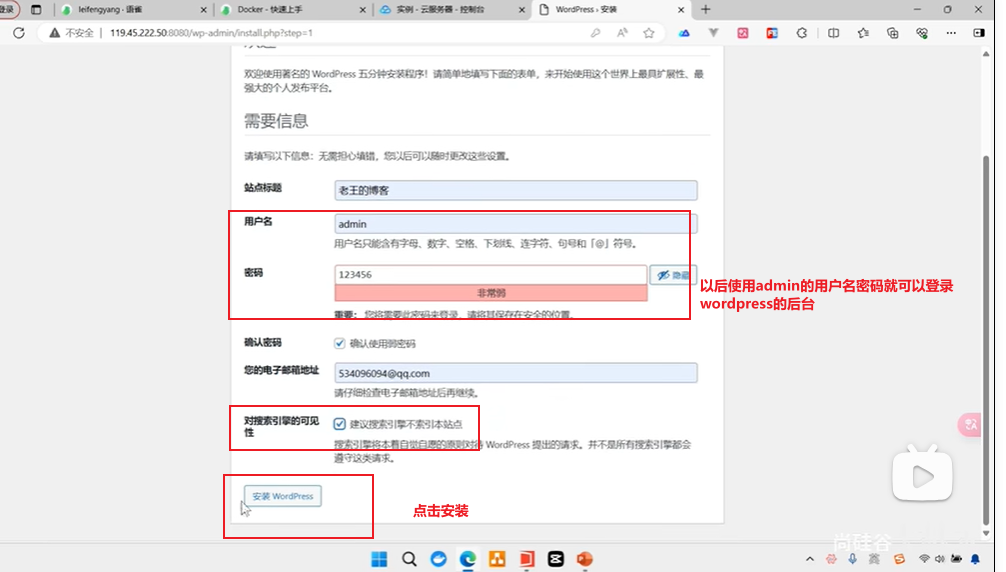The image size is (1006, 572).
Task: Toggle discourage search engines checkbox
Action: pyautogui.click(x=339, y=424)
